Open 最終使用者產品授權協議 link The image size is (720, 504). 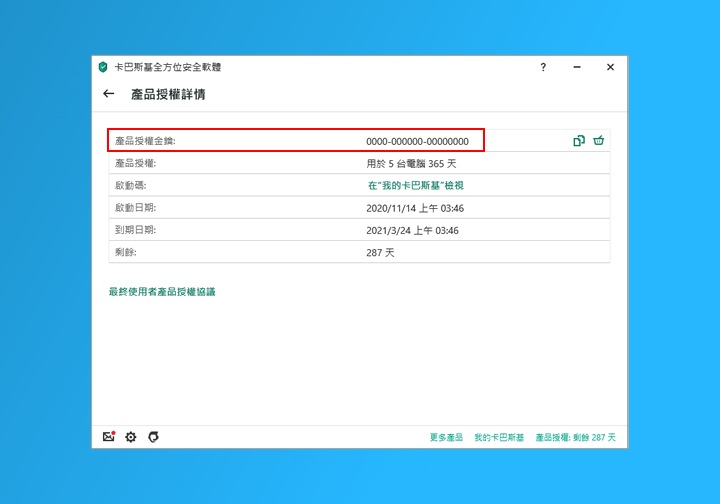click(162, 292)
